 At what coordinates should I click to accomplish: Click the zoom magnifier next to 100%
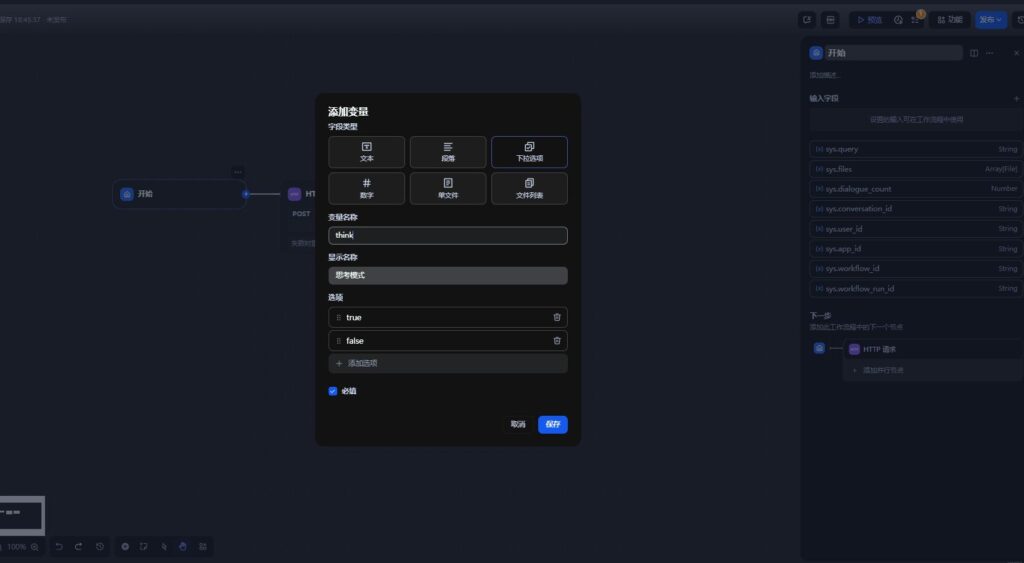point(35,547)
